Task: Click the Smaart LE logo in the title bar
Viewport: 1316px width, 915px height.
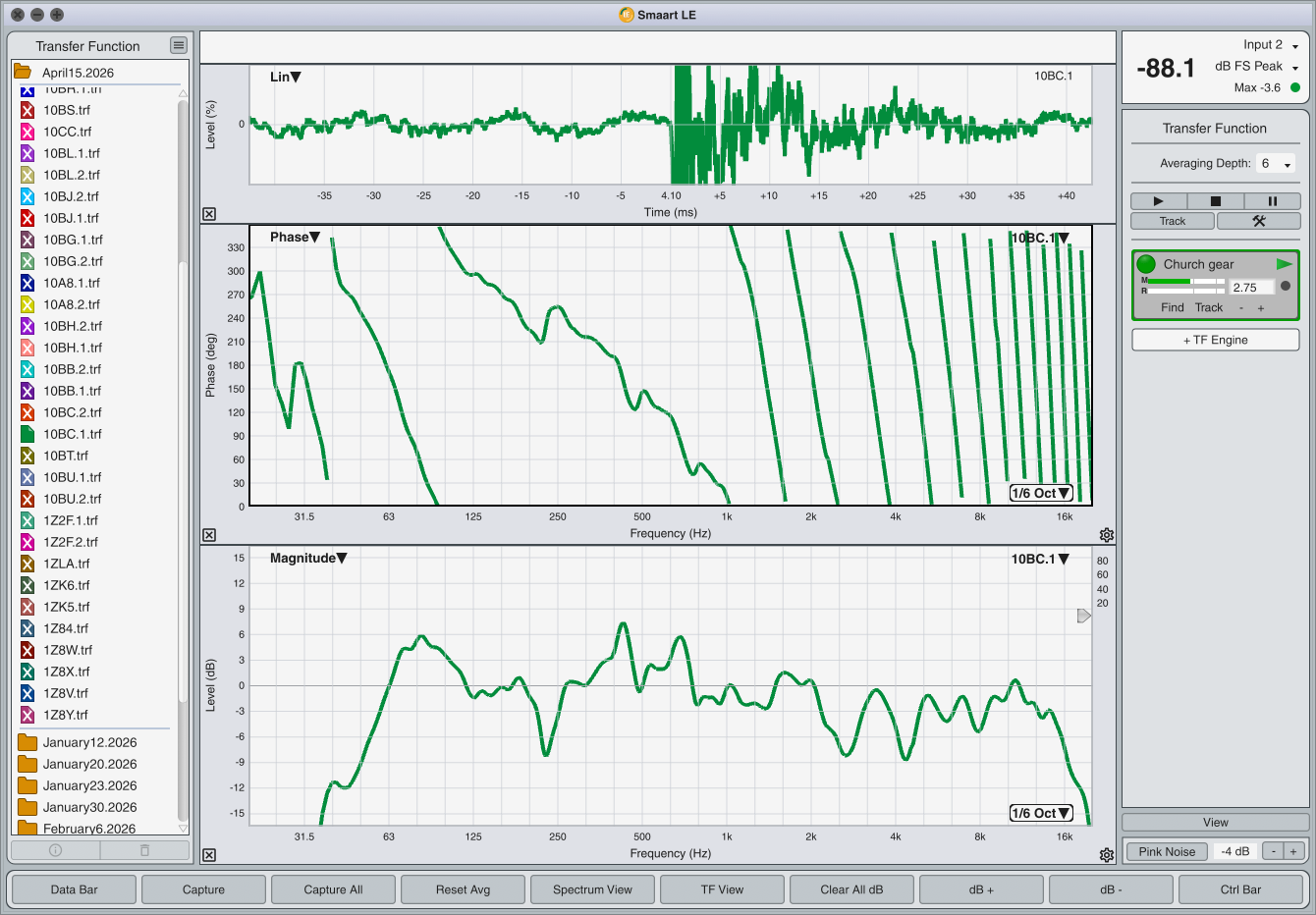Action: (x=627, y=15)
